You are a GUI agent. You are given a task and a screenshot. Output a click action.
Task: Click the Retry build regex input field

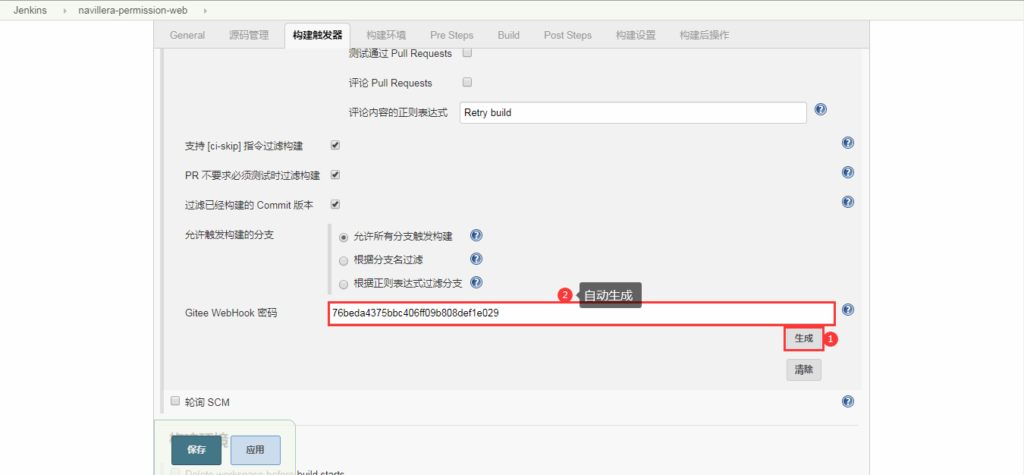633,112
